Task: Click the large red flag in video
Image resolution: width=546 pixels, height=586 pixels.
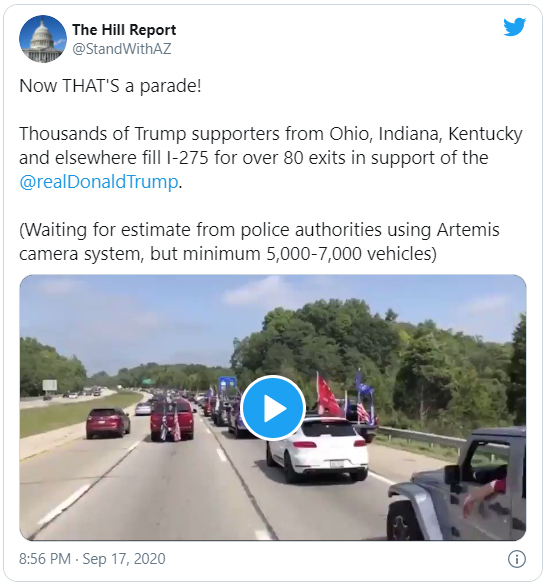Action: [x=327, y=396]
